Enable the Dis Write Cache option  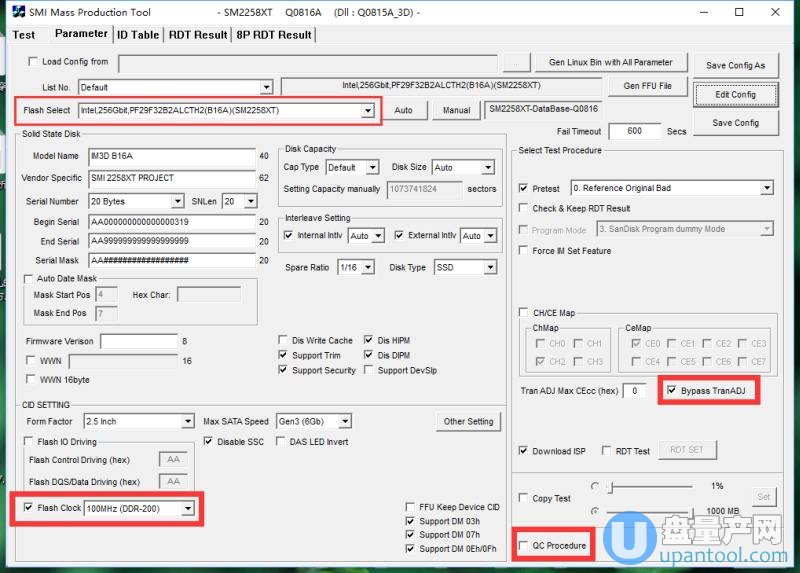coord(284,340)
